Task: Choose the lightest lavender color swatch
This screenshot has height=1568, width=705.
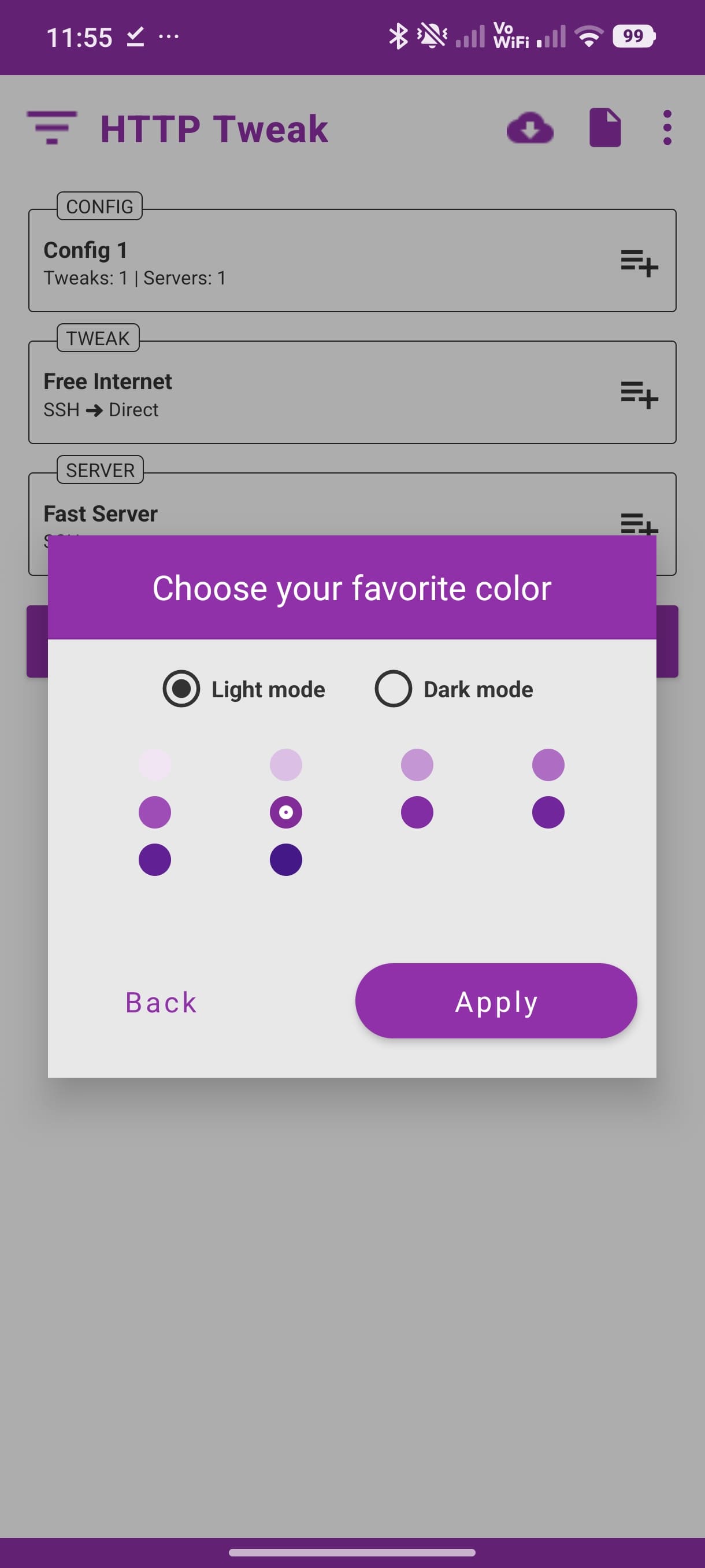Action: click(x=154, y=764)
